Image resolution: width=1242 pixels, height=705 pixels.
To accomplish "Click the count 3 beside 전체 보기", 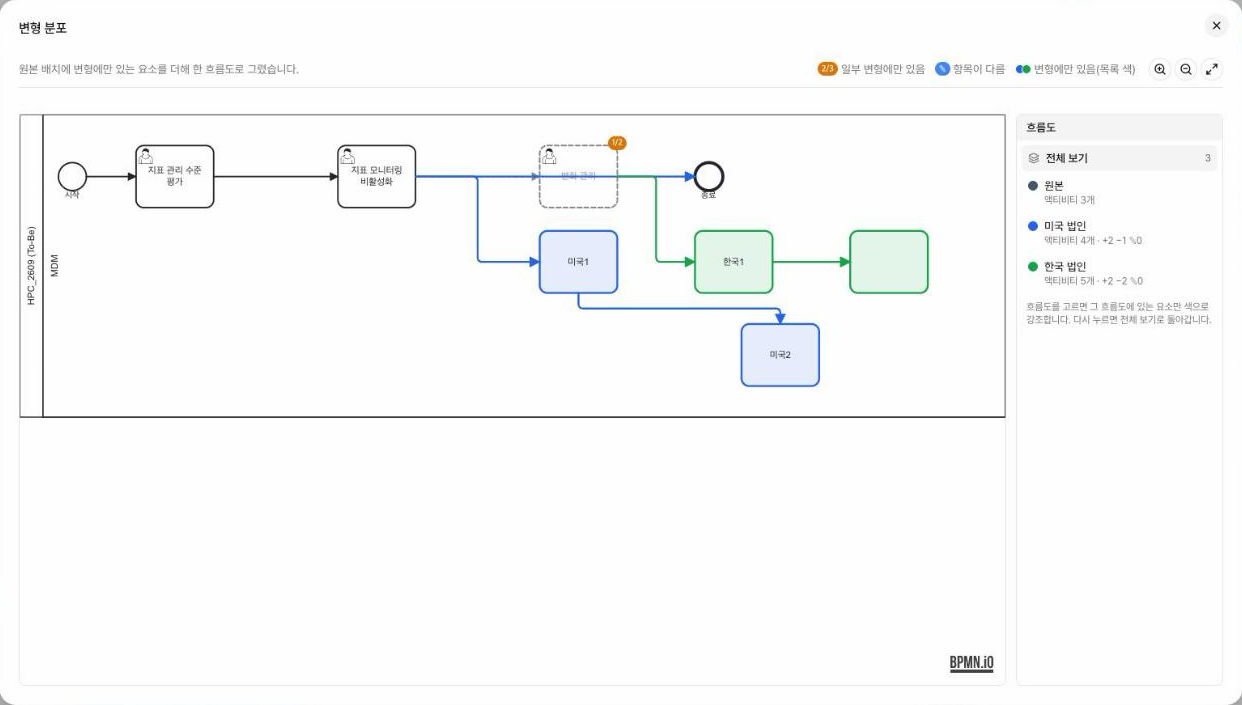I will [x=1207, y=158].
